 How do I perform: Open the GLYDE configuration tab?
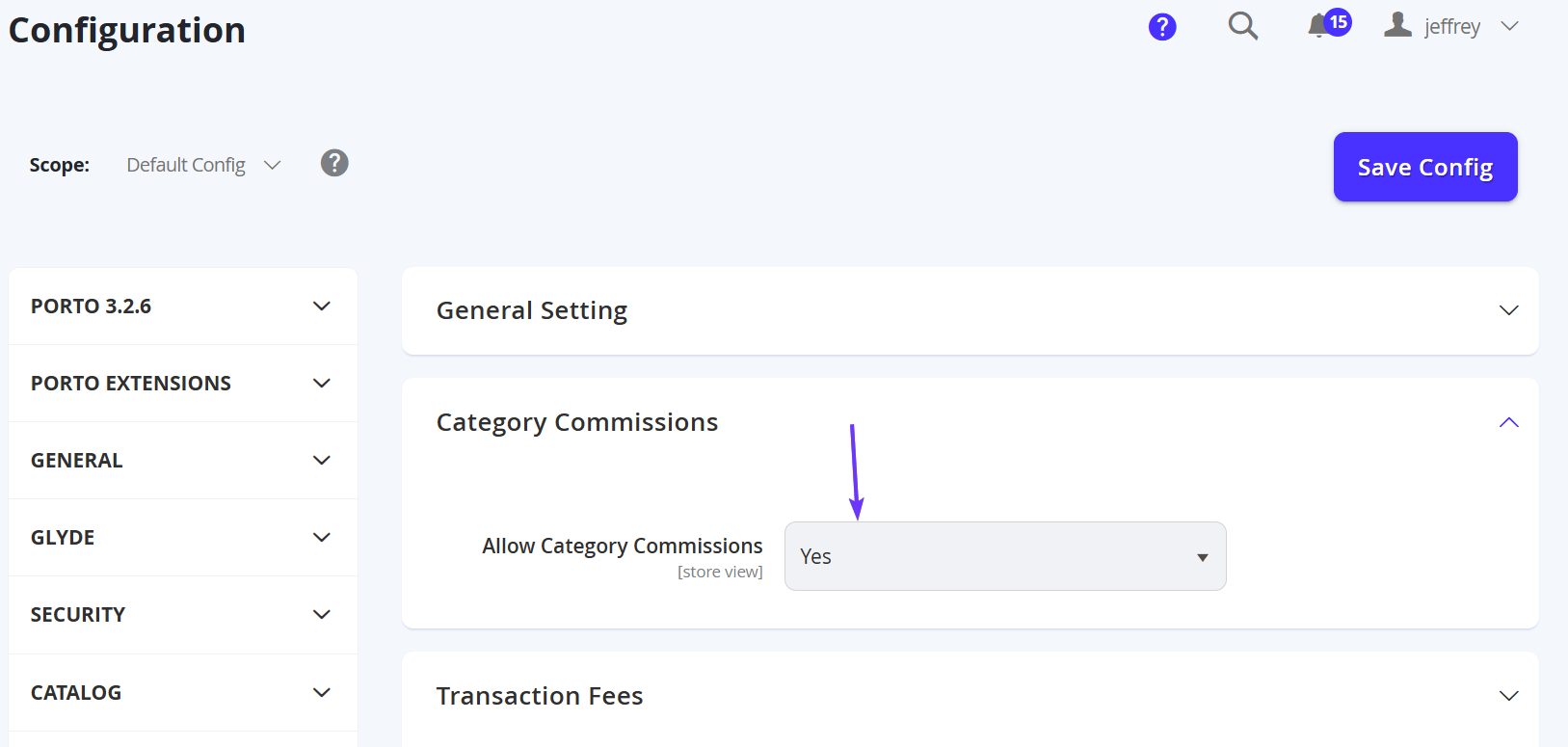(x=183, y=538)
